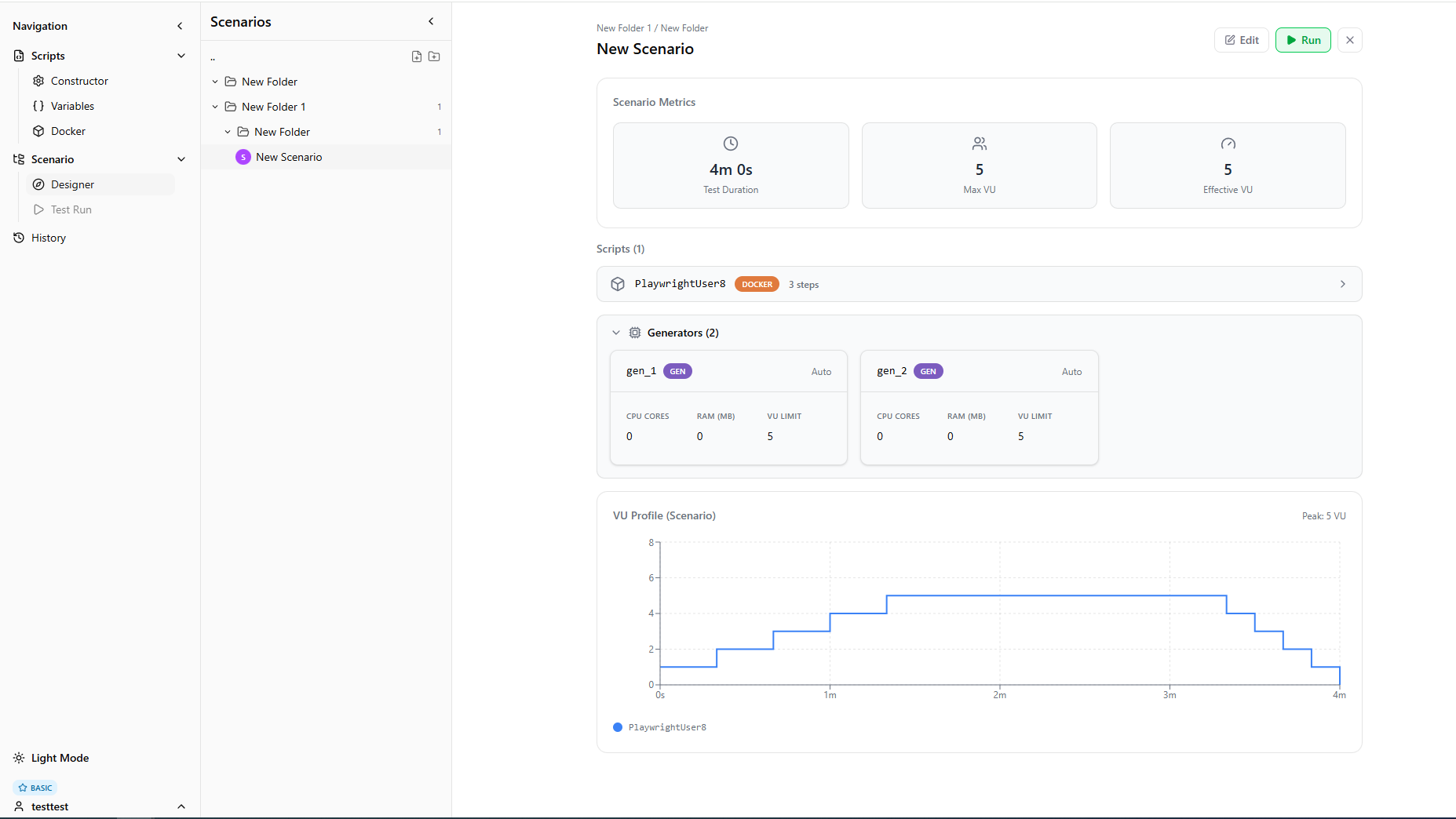The image size is (1456, 819).
Task: Click the Light Mode sun icon
Action: pyautogui.click(x=19, y=758)
